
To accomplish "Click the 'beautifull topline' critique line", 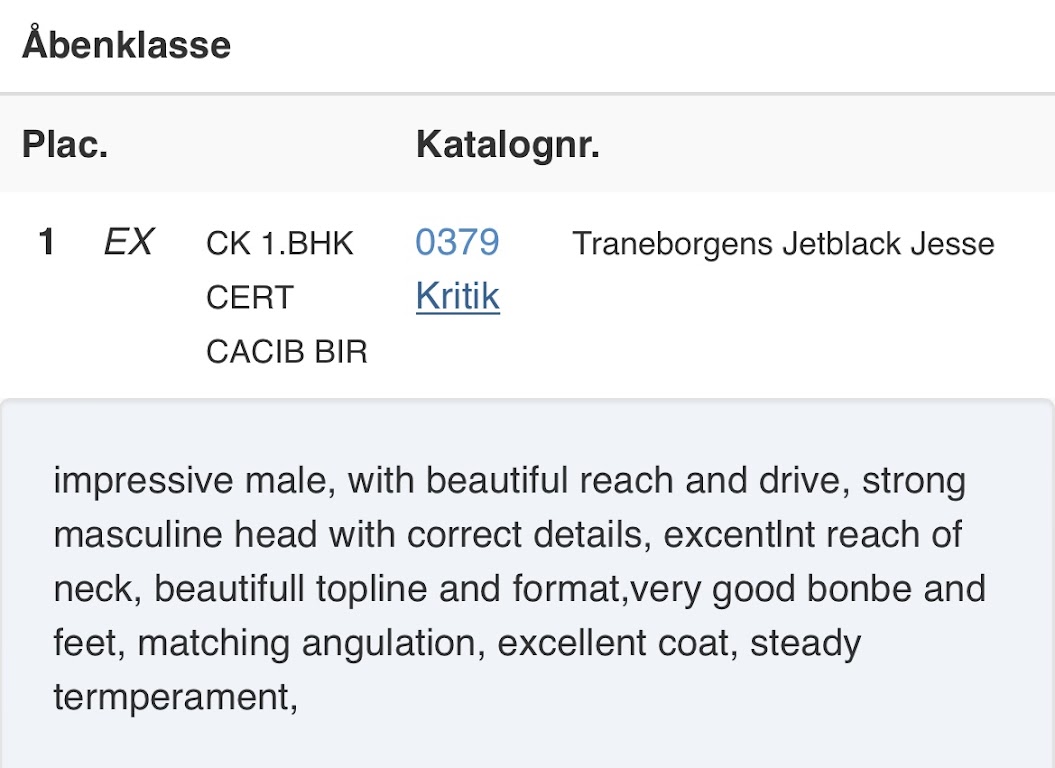I will click(520, 588).
